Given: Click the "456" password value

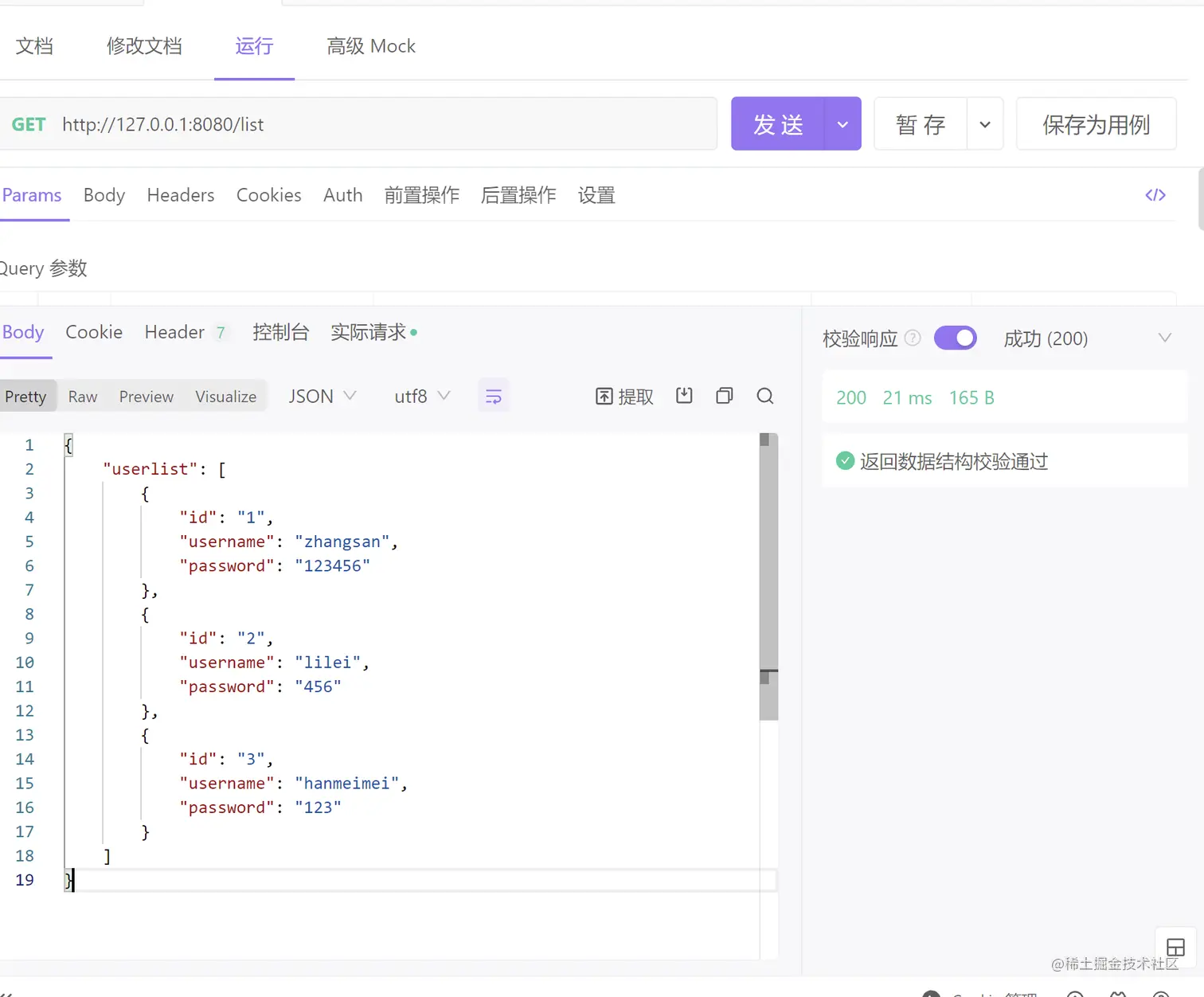Looking at the screenshot, I should pos(319,686).
